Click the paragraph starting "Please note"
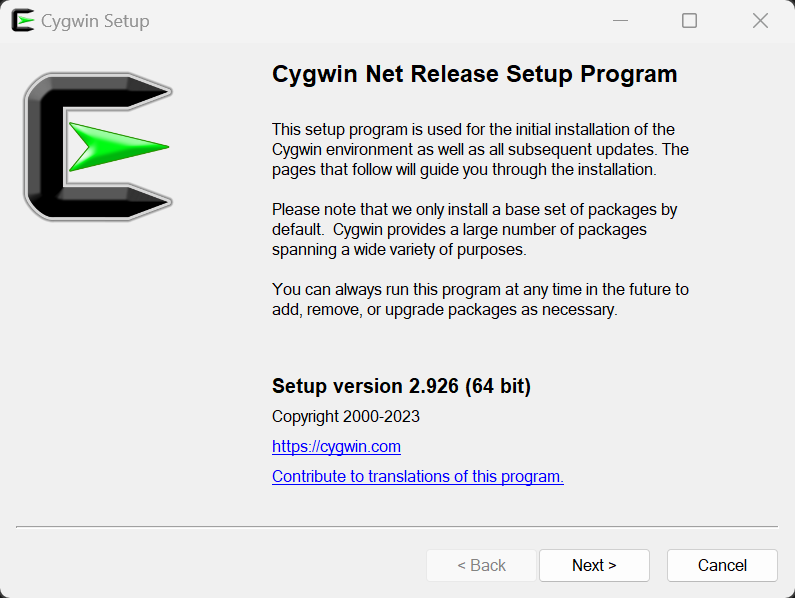This screenshot has height=598, width=795. tap(474, 229)
